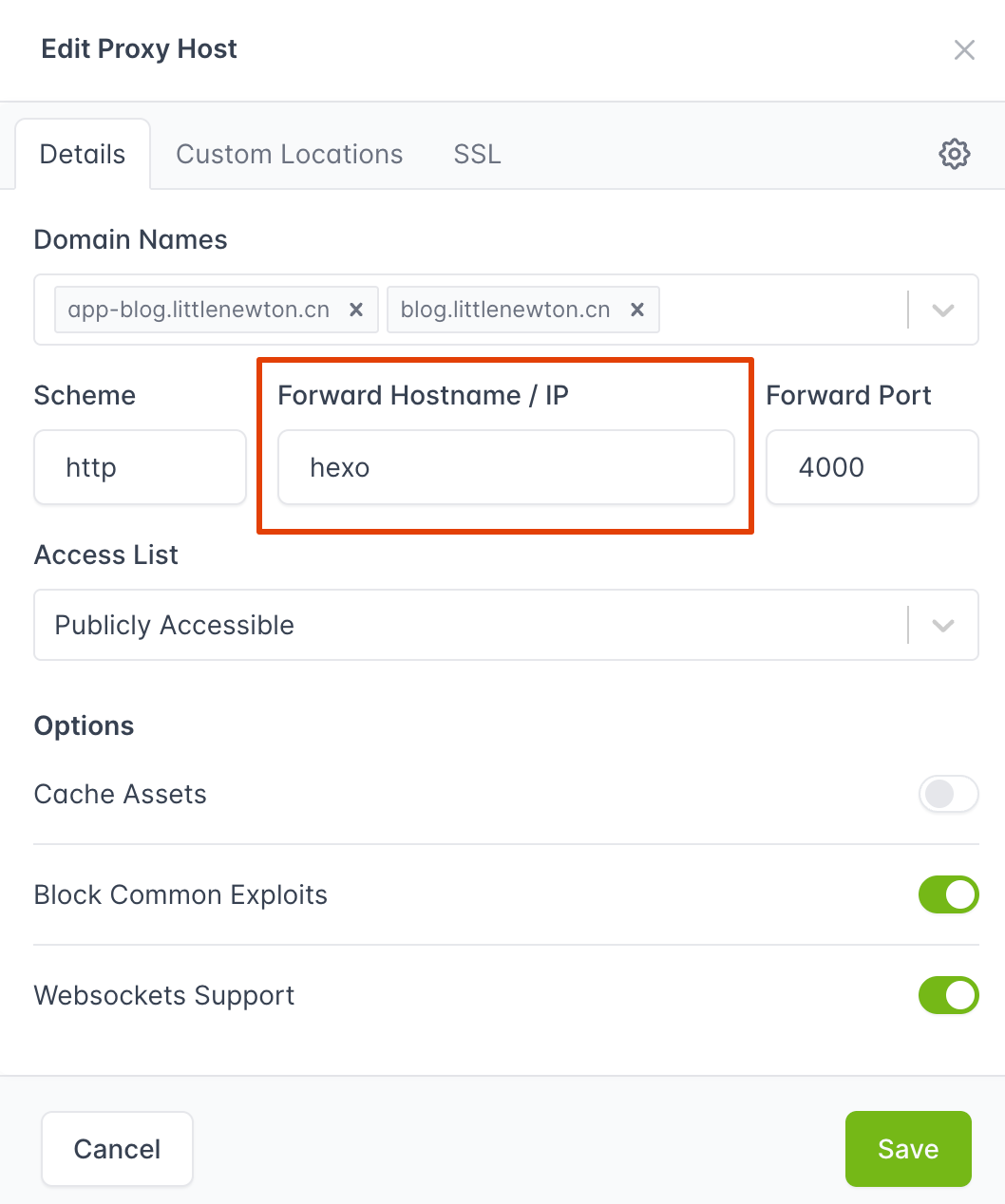Select the Details tab
1005x1204 pixels.
pyautogui.click(x=82, y=153)
